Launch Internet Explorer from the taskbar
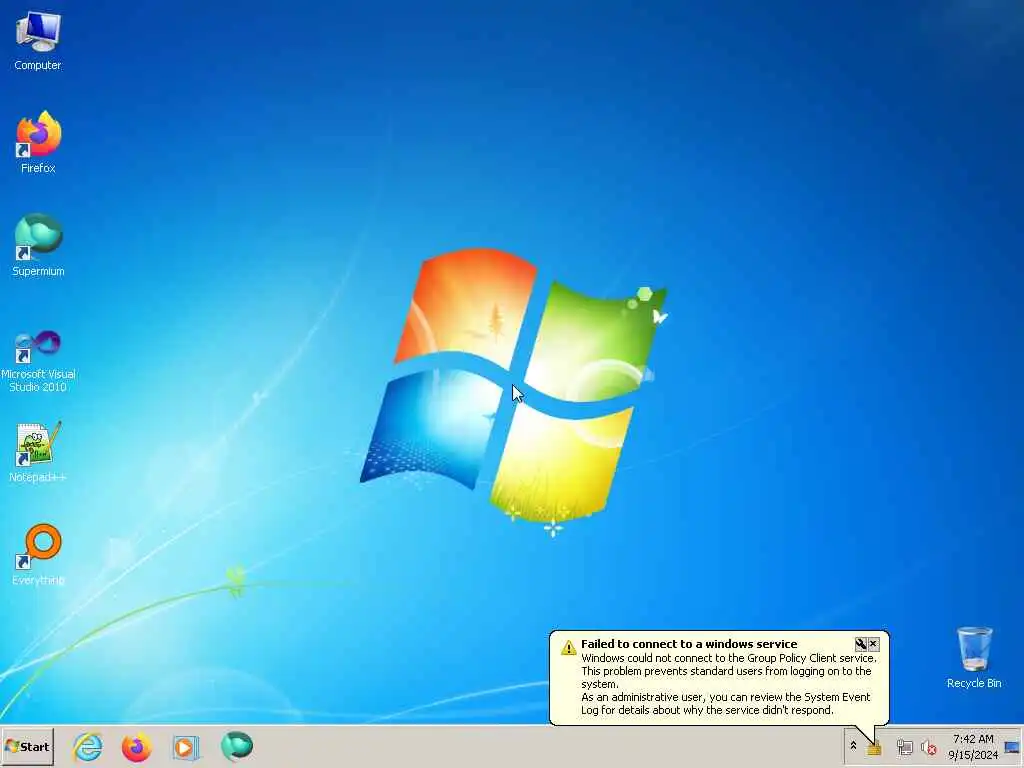This screenshot has width=1024, height=768. (x=88, y=747)
